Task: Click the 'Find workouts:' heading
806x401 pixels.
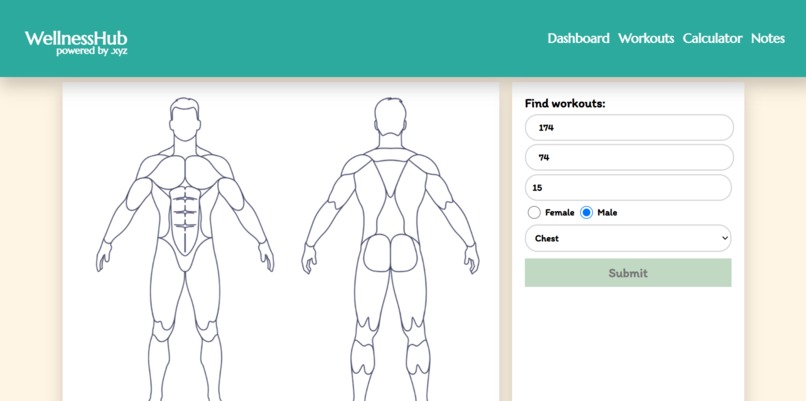Action: (x=565, y=103)
